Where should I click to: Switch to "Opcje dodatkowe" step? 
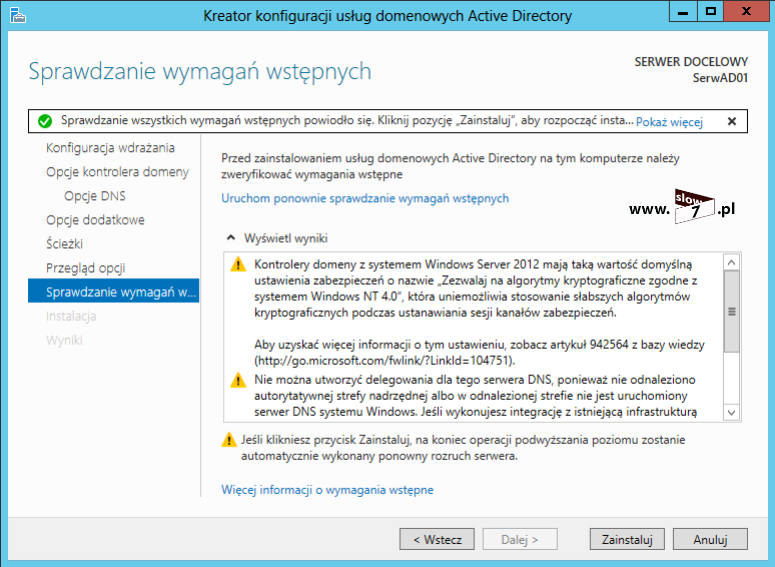click(95, 220)
